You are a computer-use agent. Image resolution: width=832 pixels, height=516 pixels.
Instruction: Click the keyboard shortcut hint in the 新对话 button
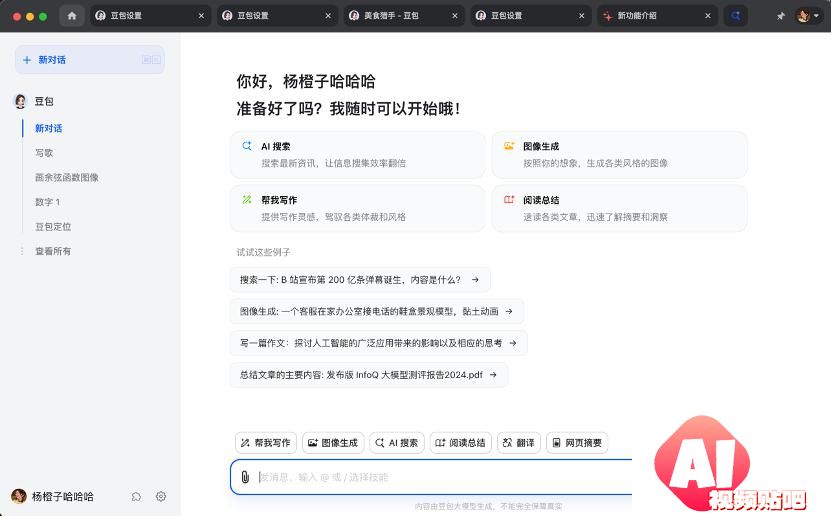tap(151, 59)
